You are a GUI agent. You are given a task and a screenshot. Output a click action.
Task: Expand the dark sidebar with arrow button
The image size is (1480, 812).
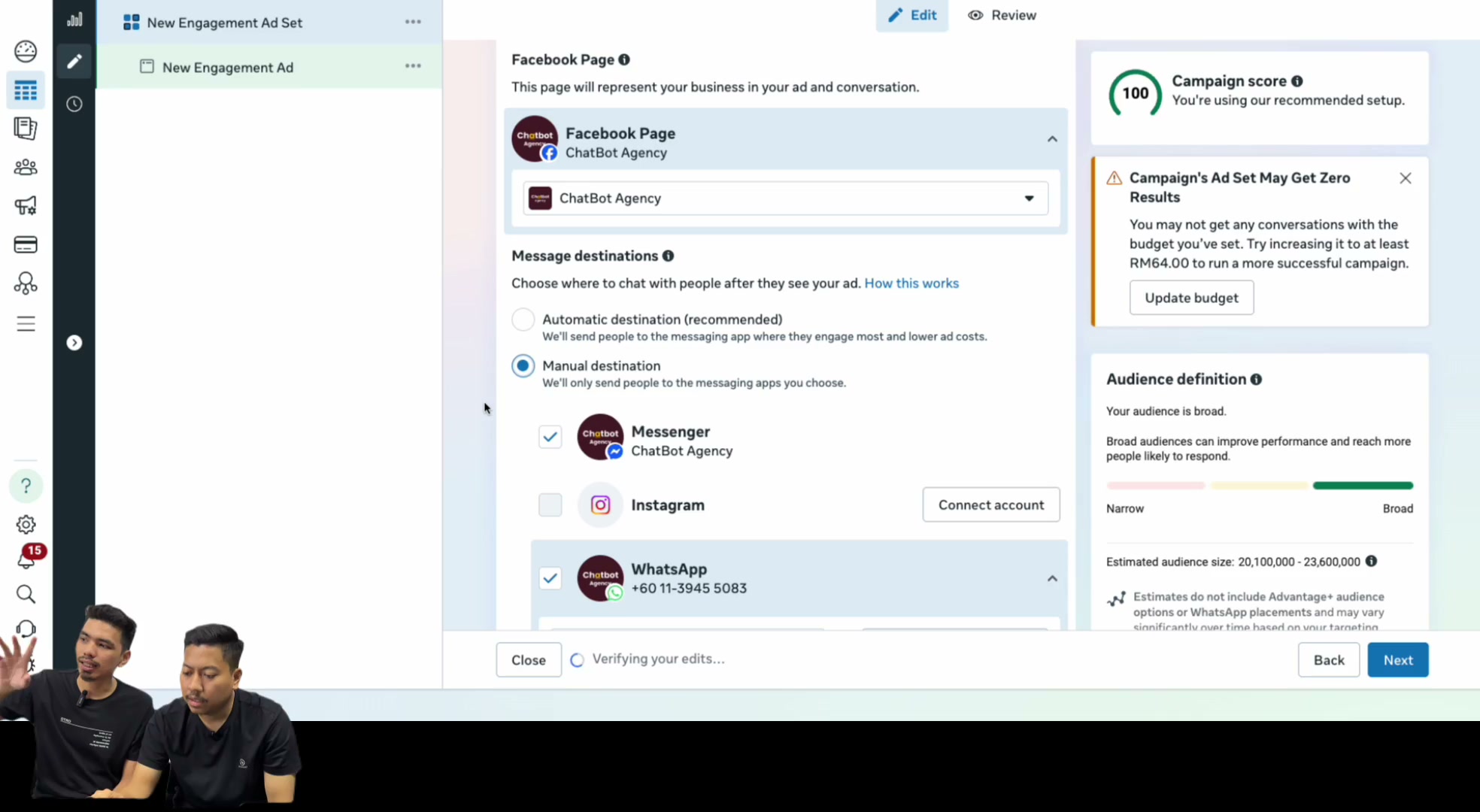pos(74,343)
